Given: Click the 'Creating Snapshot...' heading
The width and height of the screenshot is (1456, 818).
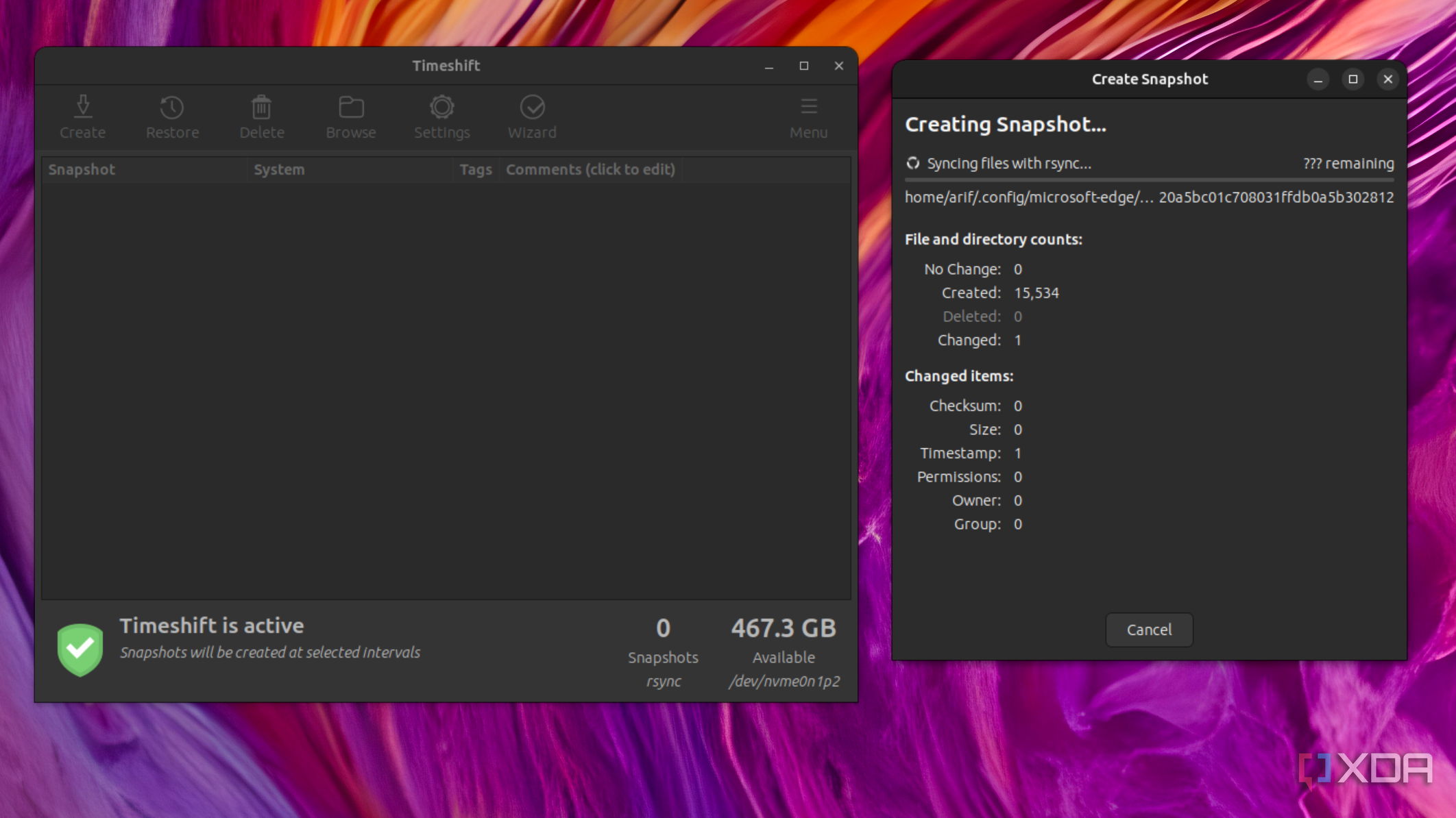Looking at the screenshot, I should pos(1006,124).
